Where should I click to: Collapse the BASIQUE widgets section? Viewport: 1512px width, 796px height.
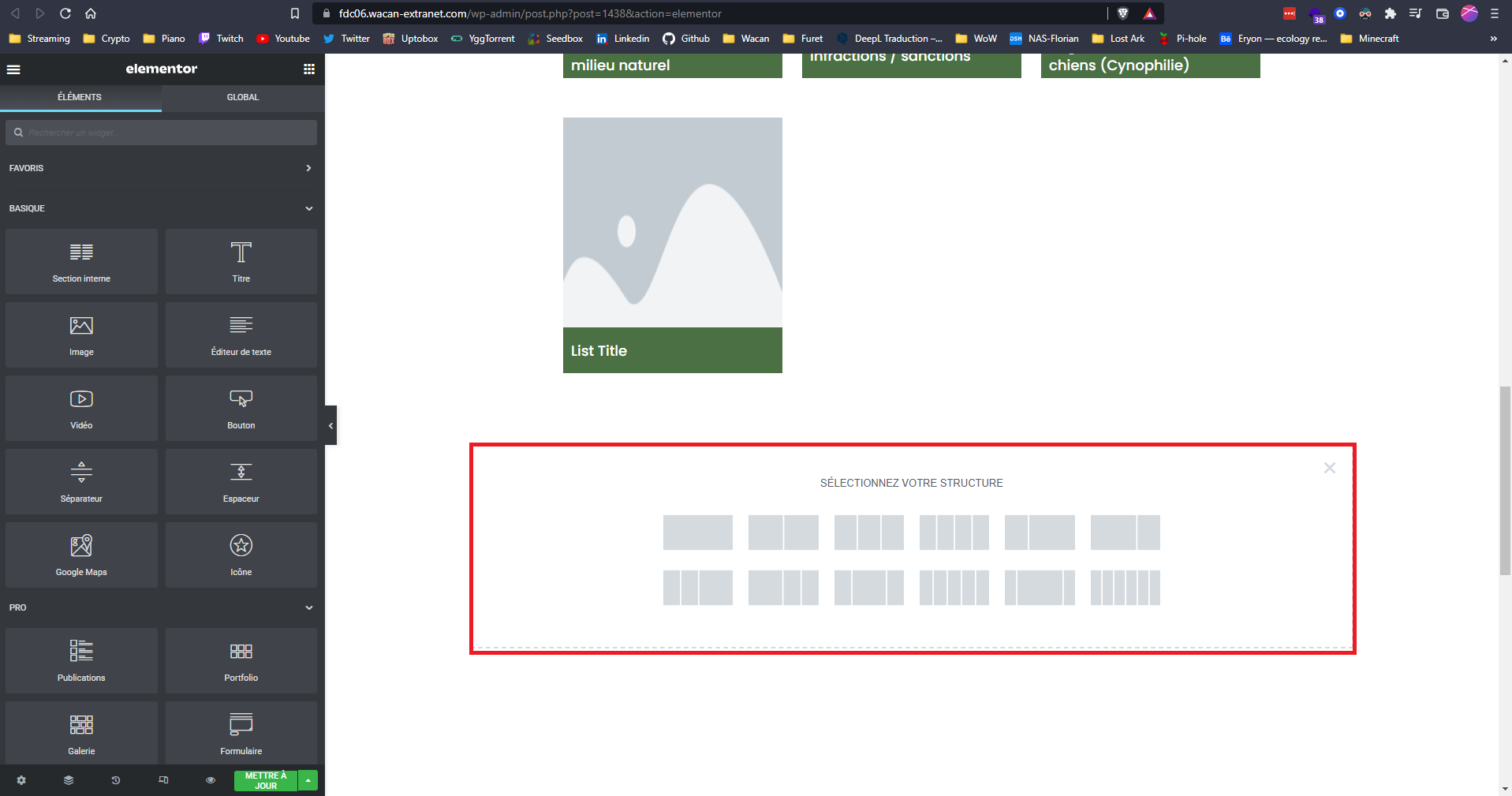(x=308, y=207)
